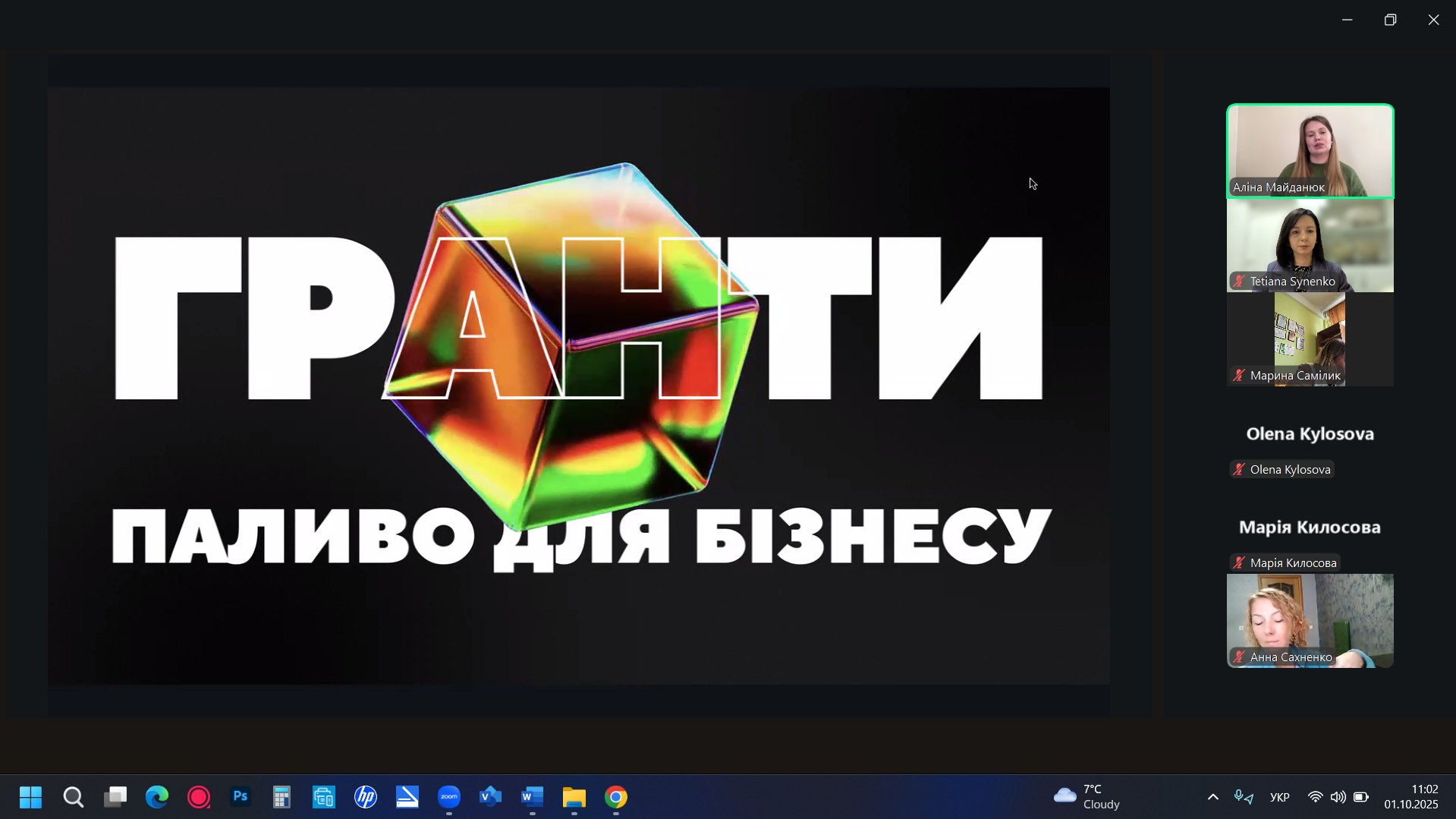Viewport: 1456px width, 819px height.
Task: Open the Cloudy weather widget
Action: (1086, 797)
